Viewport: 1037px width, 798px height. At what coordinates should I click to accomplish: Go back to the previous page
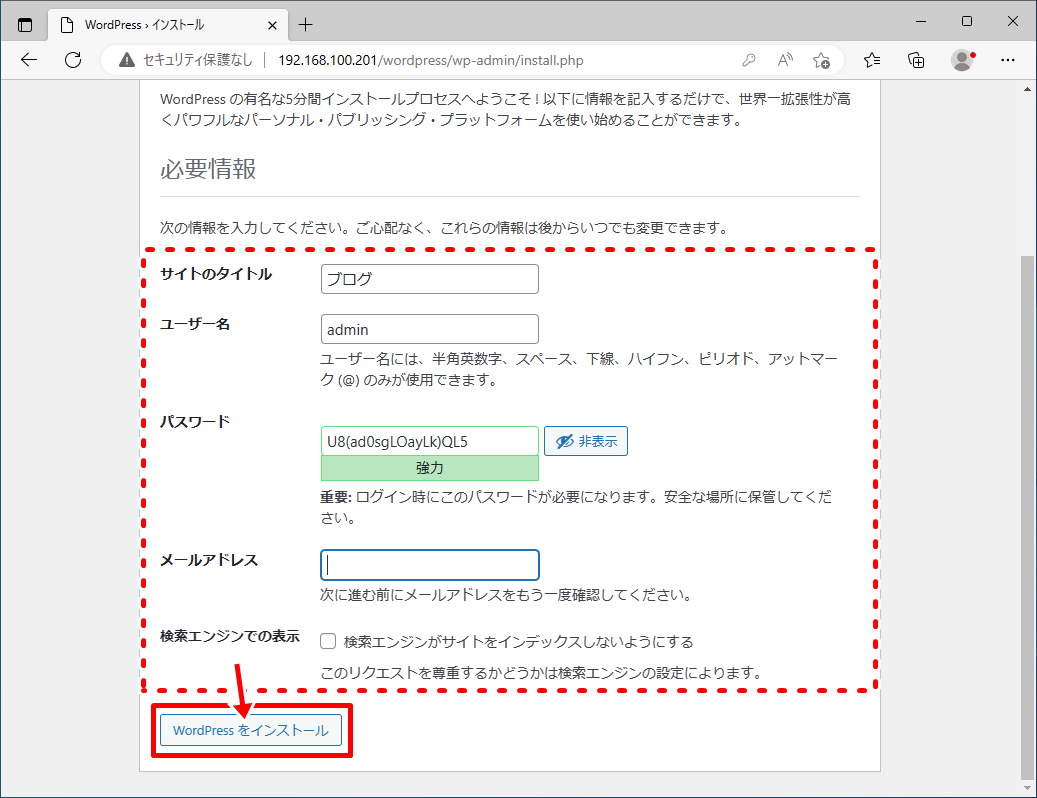click(x=29, y=60)
